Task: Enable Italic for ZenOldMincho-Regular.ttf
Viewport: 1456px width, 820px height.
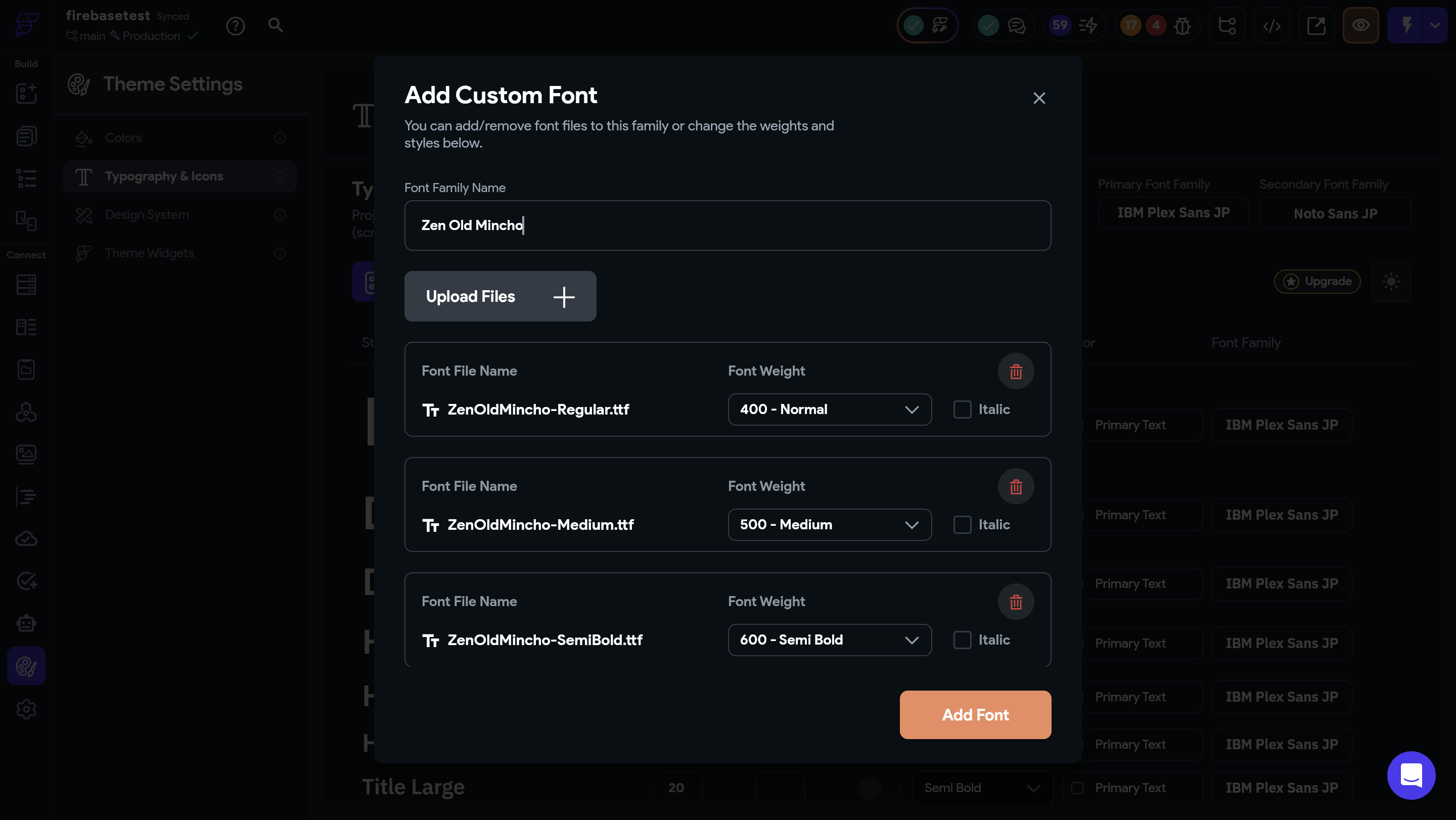Action: pos(962,409)
